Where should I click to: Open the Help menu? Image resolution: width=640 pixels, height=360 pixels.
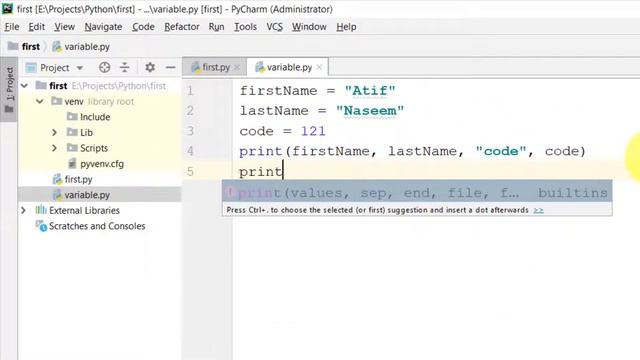click(346, 27)
